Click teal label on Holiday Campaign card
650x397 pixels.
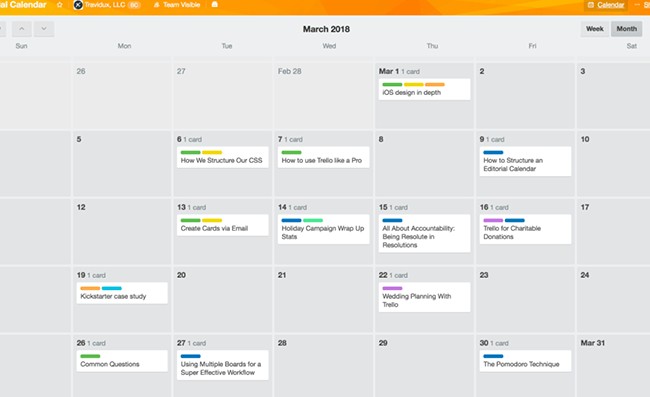click(313, 220)
